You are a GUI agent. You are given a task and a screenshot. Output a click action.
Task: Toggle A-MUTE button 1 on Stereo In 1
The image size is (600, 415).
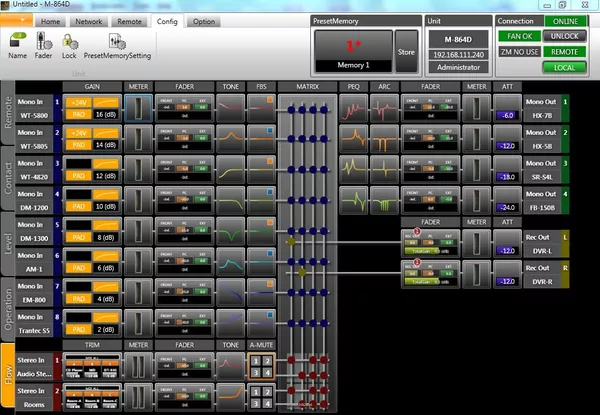[x=256, y=361]
